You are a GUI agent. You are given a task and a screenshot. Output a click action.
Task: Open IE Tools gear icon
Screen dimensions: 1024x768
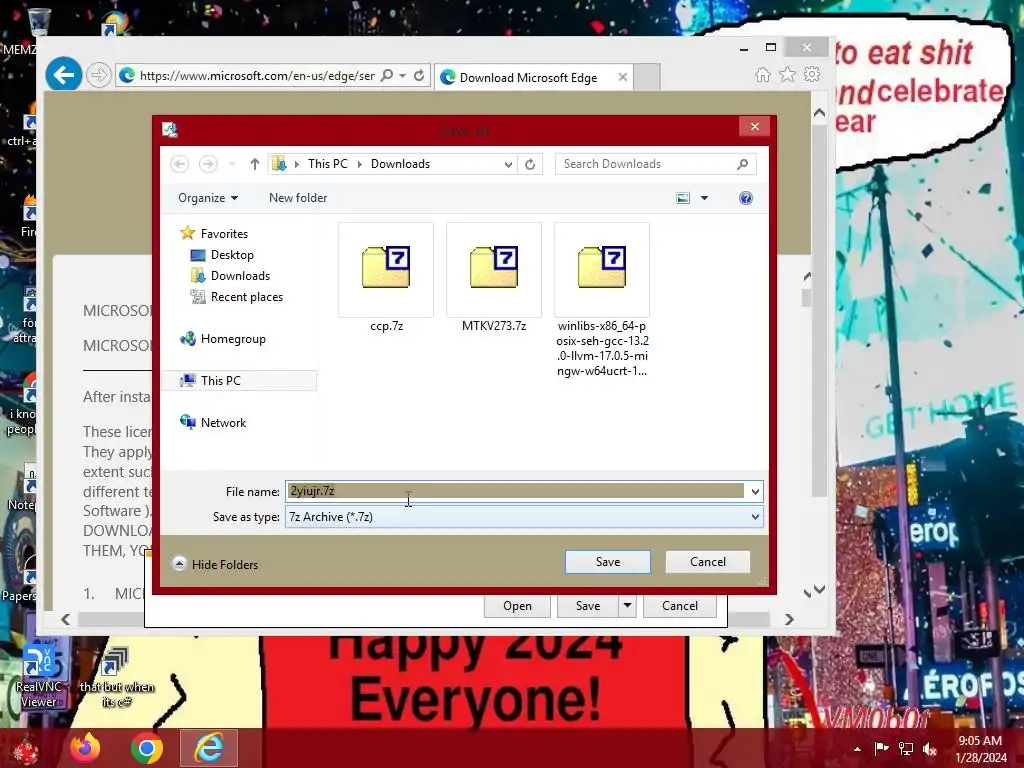coord(812,74)
